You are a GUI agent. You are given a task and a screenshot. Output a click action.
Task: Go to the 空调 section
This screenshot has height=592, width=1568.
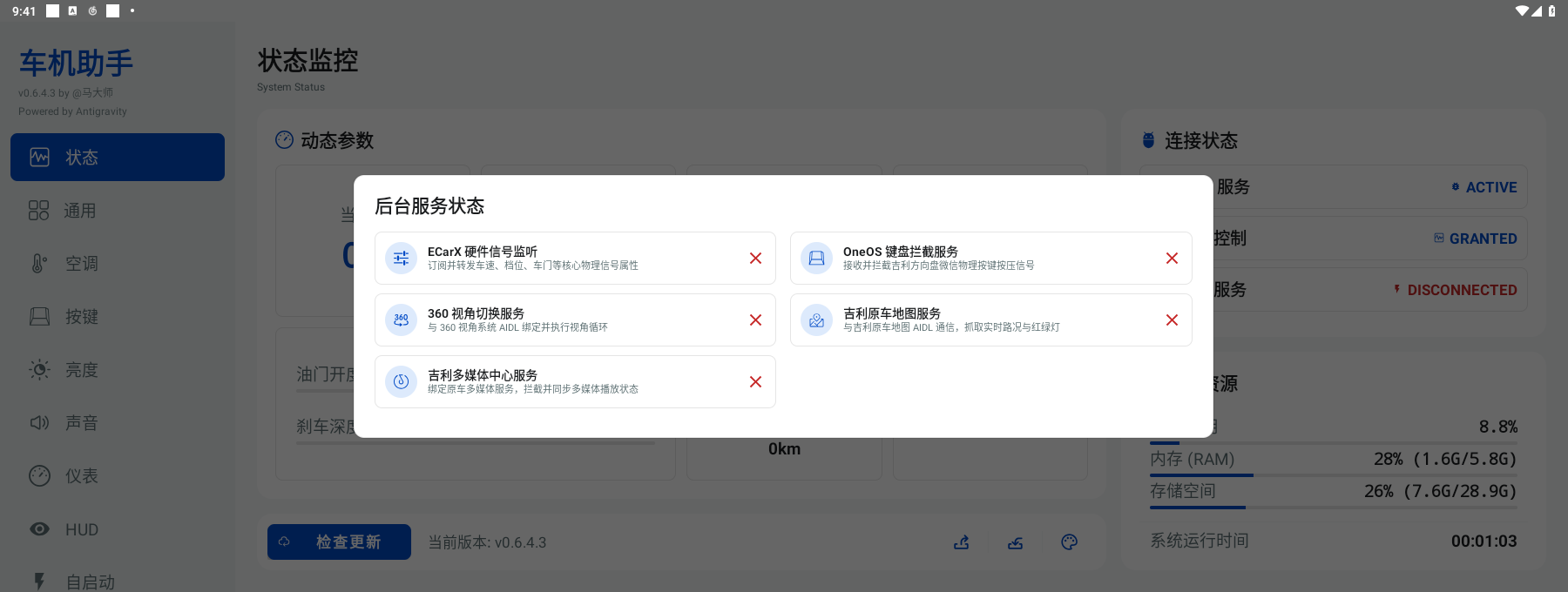(x=118, y=263)
